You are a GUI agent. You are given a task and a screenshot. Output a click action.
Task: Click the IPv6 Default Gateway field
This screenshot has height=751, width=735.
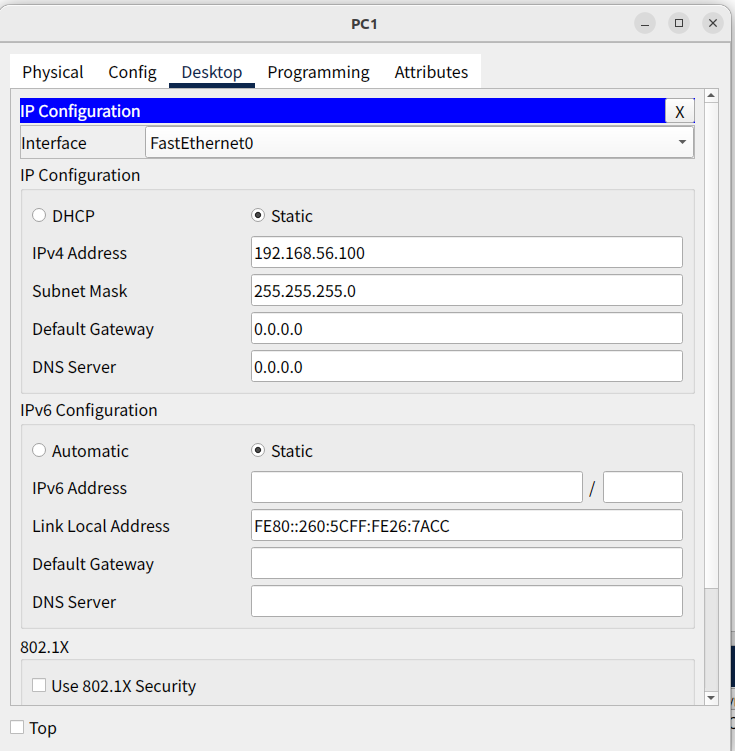click(467, 563)
